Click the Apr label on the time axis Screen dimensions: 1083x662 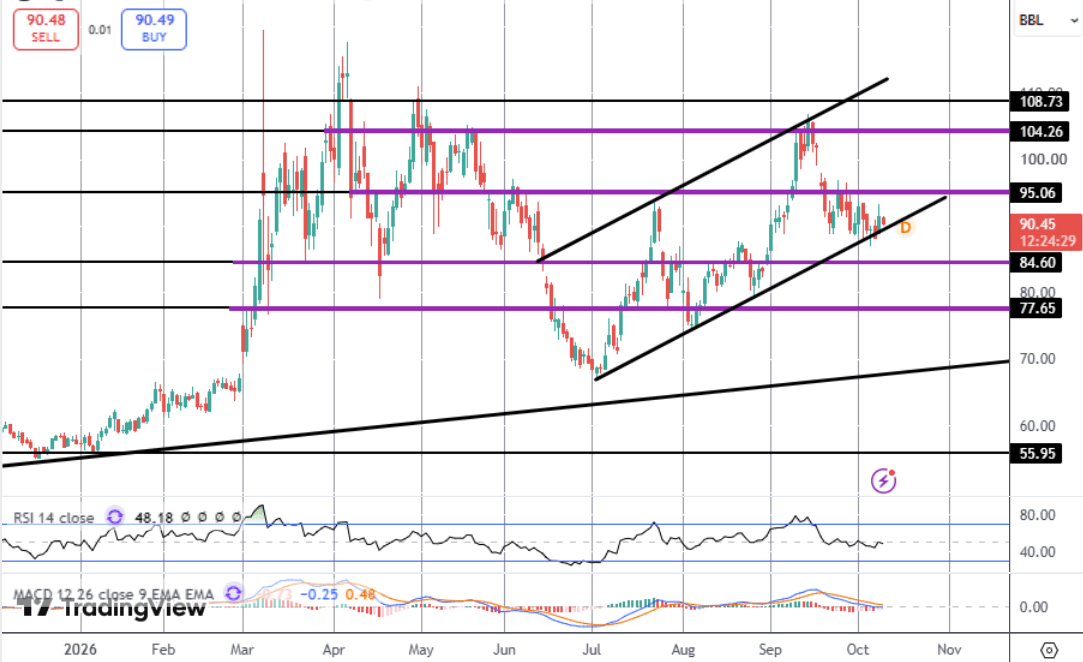coord(334,650)
